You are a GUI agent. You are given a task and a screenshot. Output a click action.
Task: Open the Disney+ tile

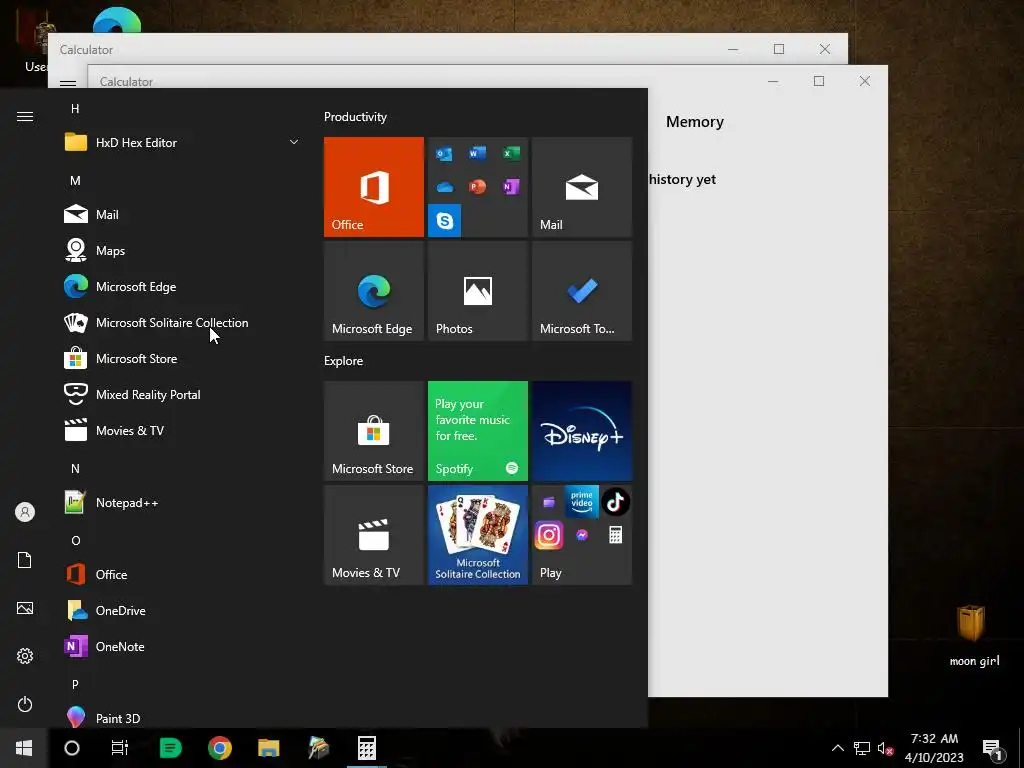click(582, 431)
